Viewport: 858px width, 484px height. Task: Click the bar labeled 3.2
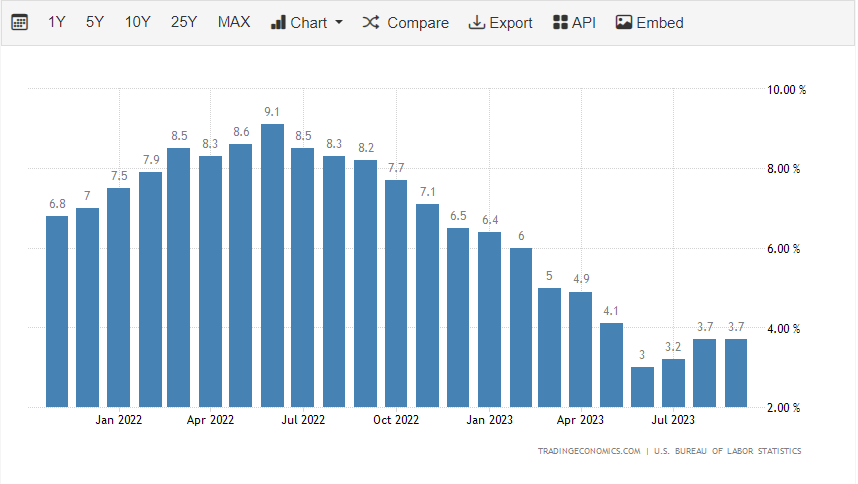coord(673,383)
